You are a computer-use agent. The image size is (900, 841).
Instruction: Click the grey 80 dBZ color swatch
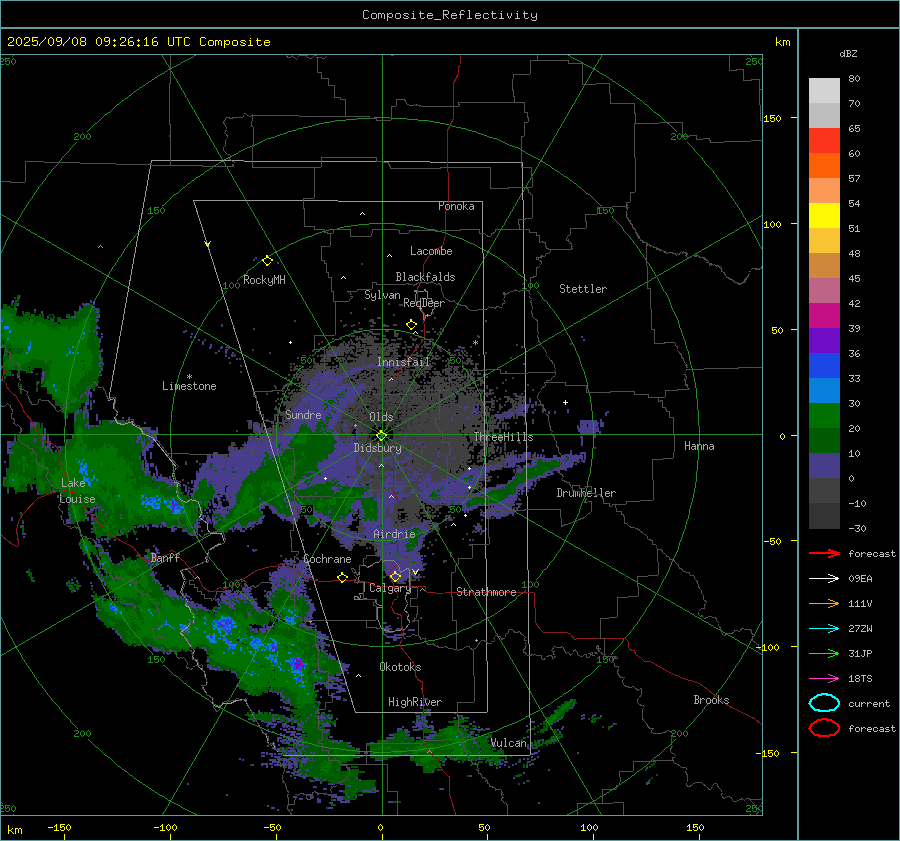point(824,90)
